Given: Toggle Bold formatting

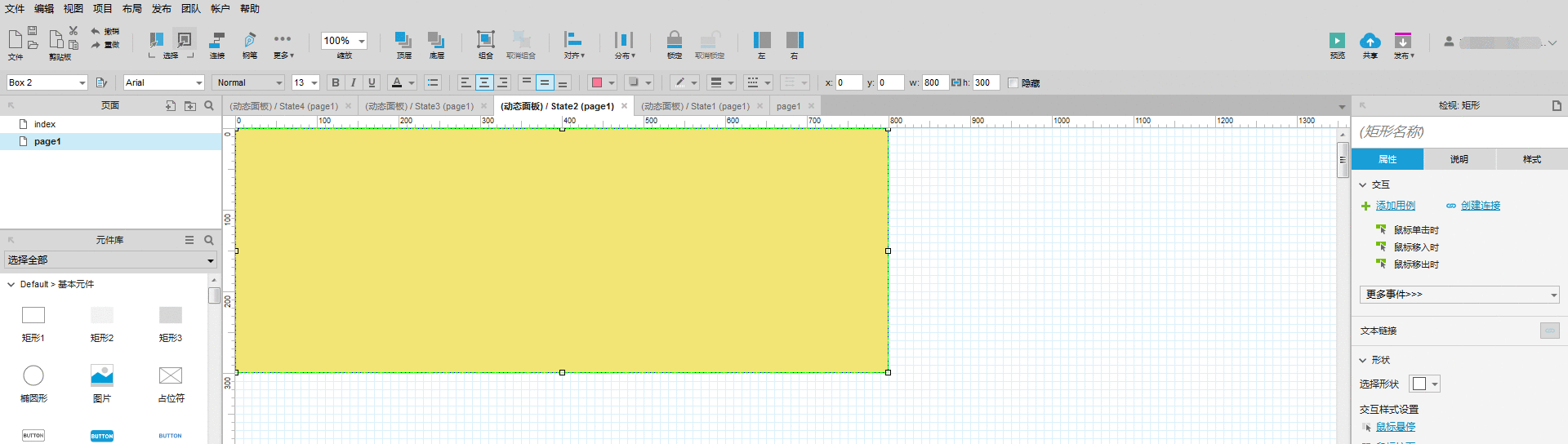Looking at the screenshot, I should tap(336, 82).
